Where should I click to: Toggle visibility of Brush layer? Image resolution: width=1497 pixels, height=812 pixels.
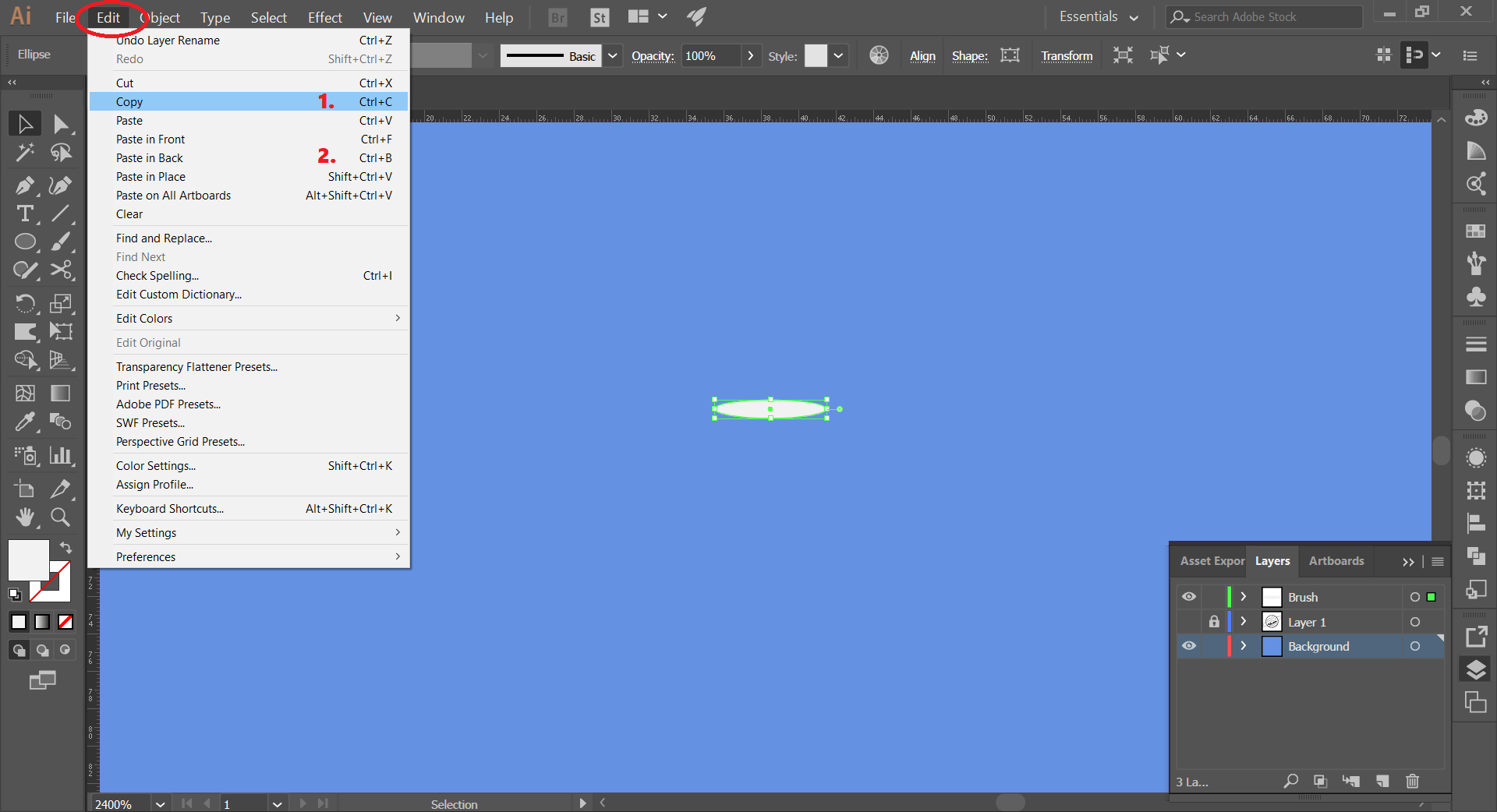pos(1188,597)
